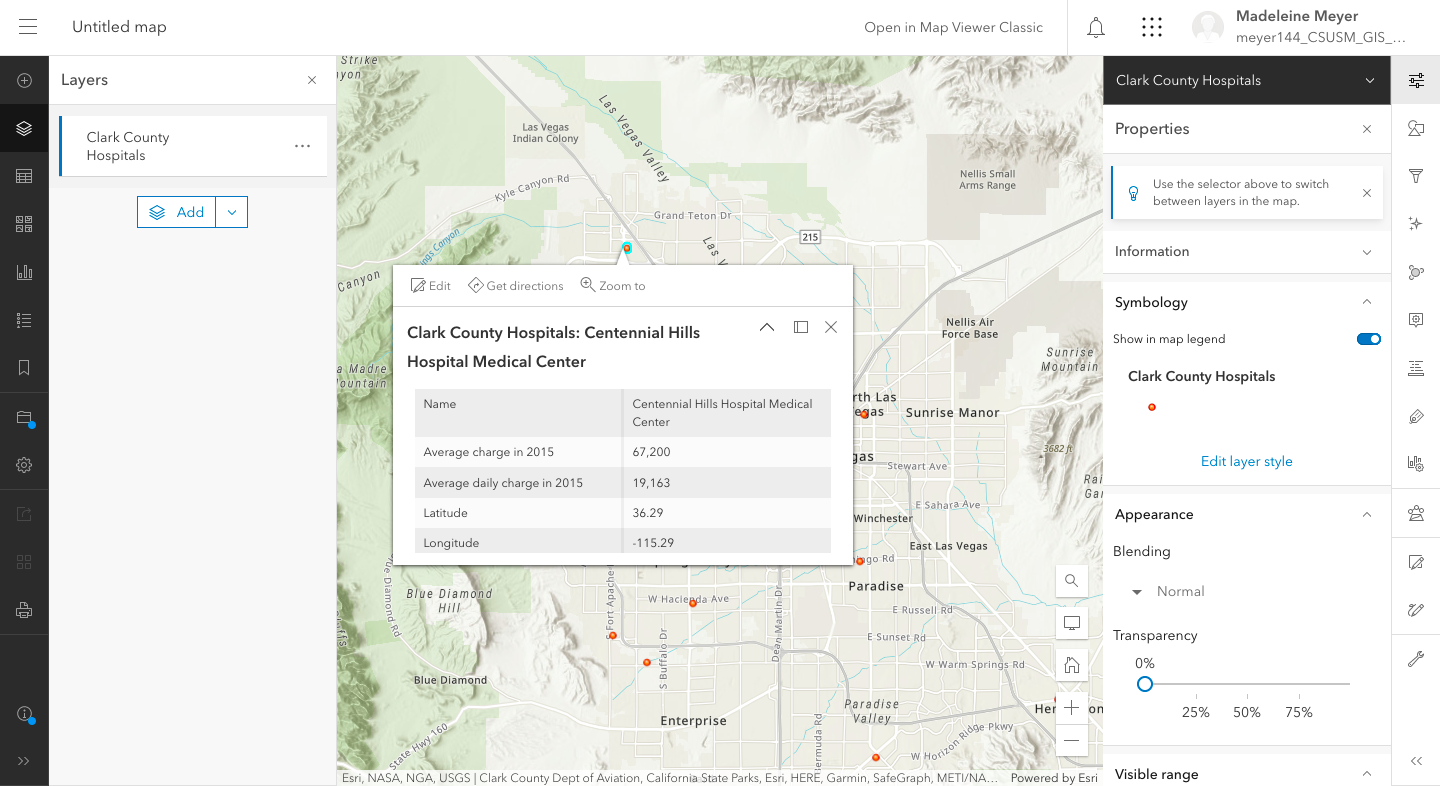The width and height of the screenshot is (1440, 786).
Task: Open the Add layer dropdown arrow
Action: point(232,212)
